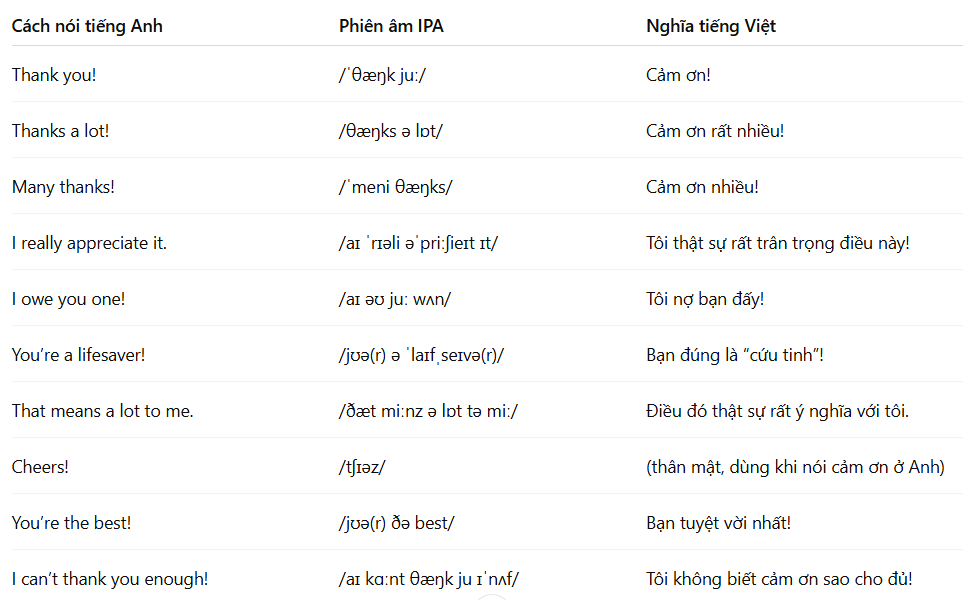Click the translation 'Cảm ơn rất nhiều!'
963x600 pixels.
pos(715,131)
